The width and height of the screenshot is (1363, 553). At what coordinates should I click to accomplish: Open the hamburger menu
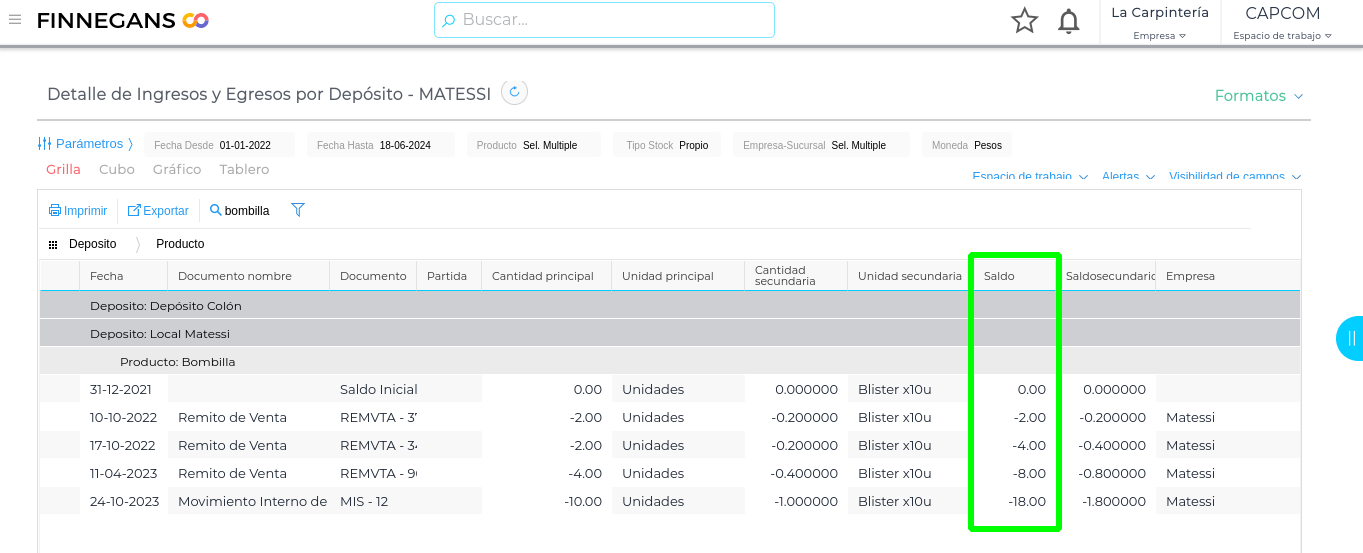coord(15,20)
